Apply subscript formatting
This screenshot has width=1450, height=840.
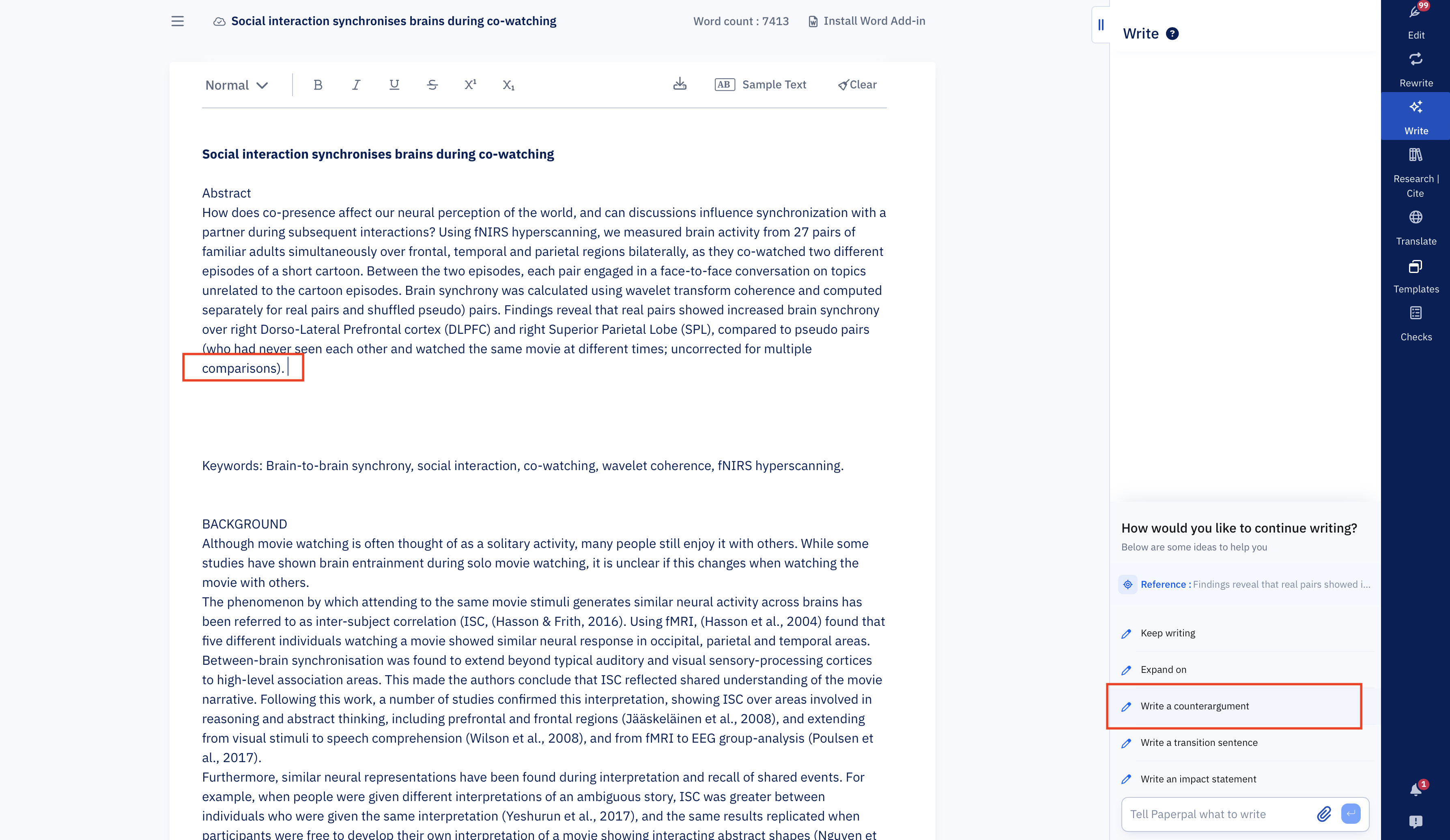click(508, 85)
